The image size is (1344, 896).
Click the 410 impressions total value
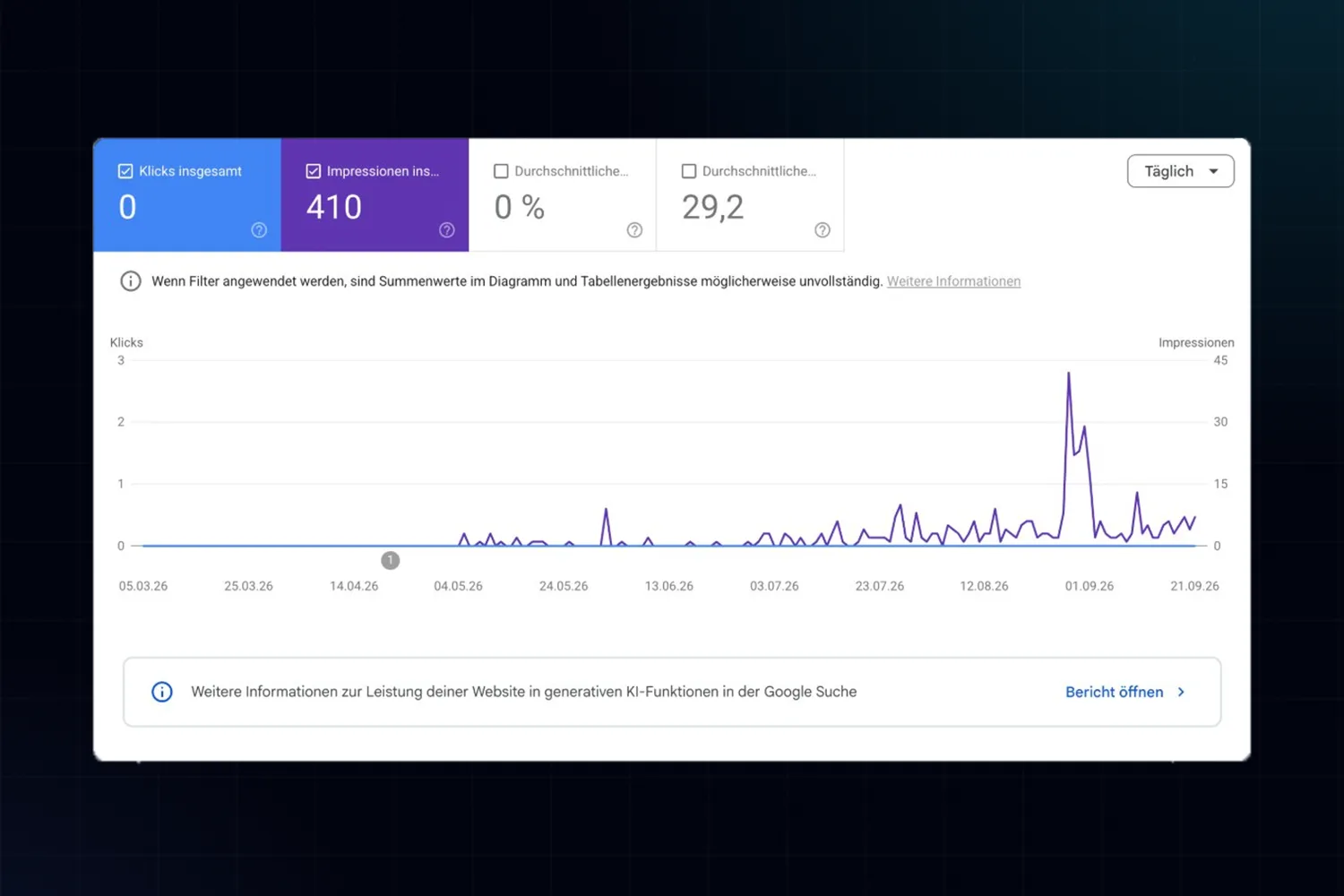(x=334, y=208)
